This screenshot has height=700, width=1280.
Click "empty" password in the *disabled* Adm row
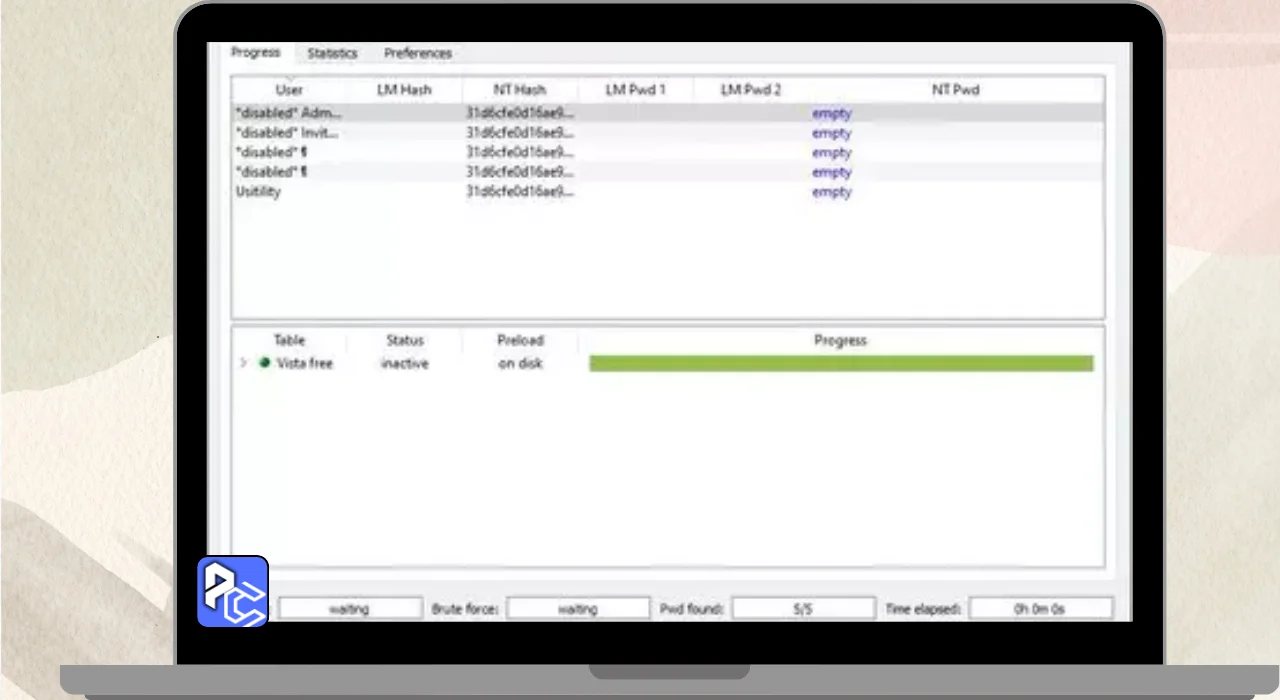pyautogui.click(x=831, y=114)
